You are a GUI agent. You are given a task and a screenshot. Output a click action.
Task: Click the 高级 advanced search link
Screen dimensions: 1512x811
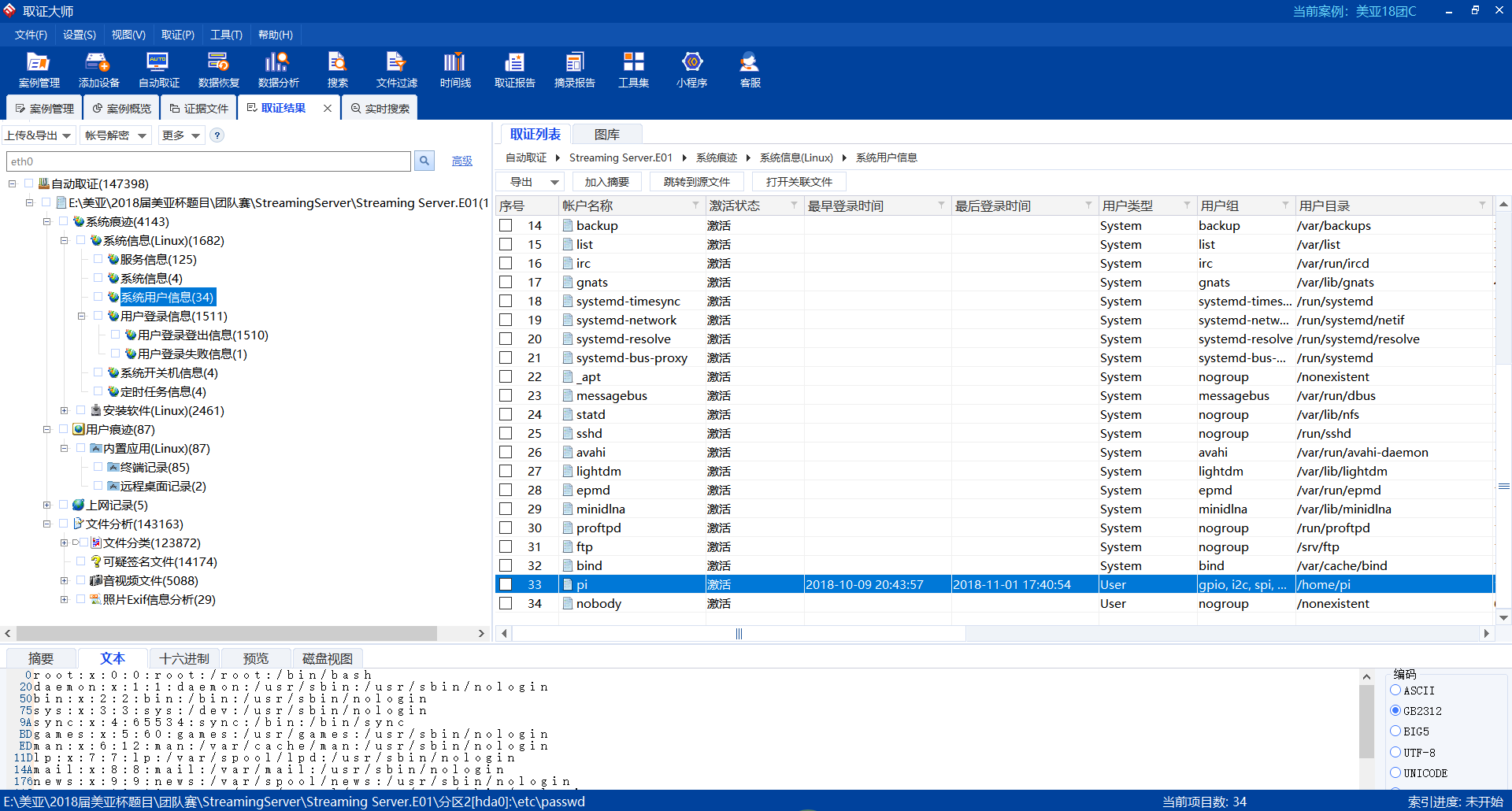pos(462,161)
